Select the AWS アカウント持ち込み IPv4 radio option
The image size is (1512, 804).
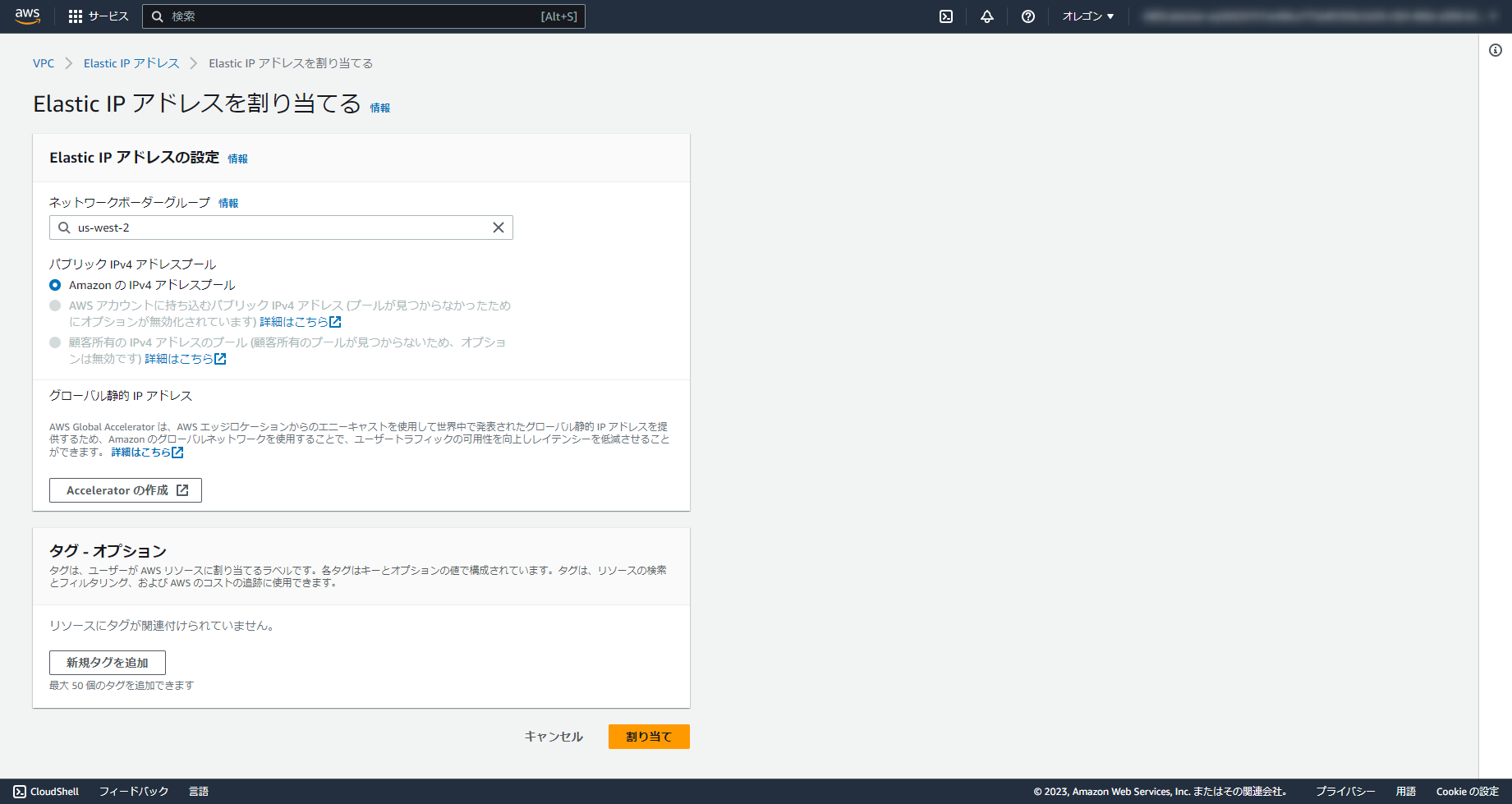click(x=55, y=305)
